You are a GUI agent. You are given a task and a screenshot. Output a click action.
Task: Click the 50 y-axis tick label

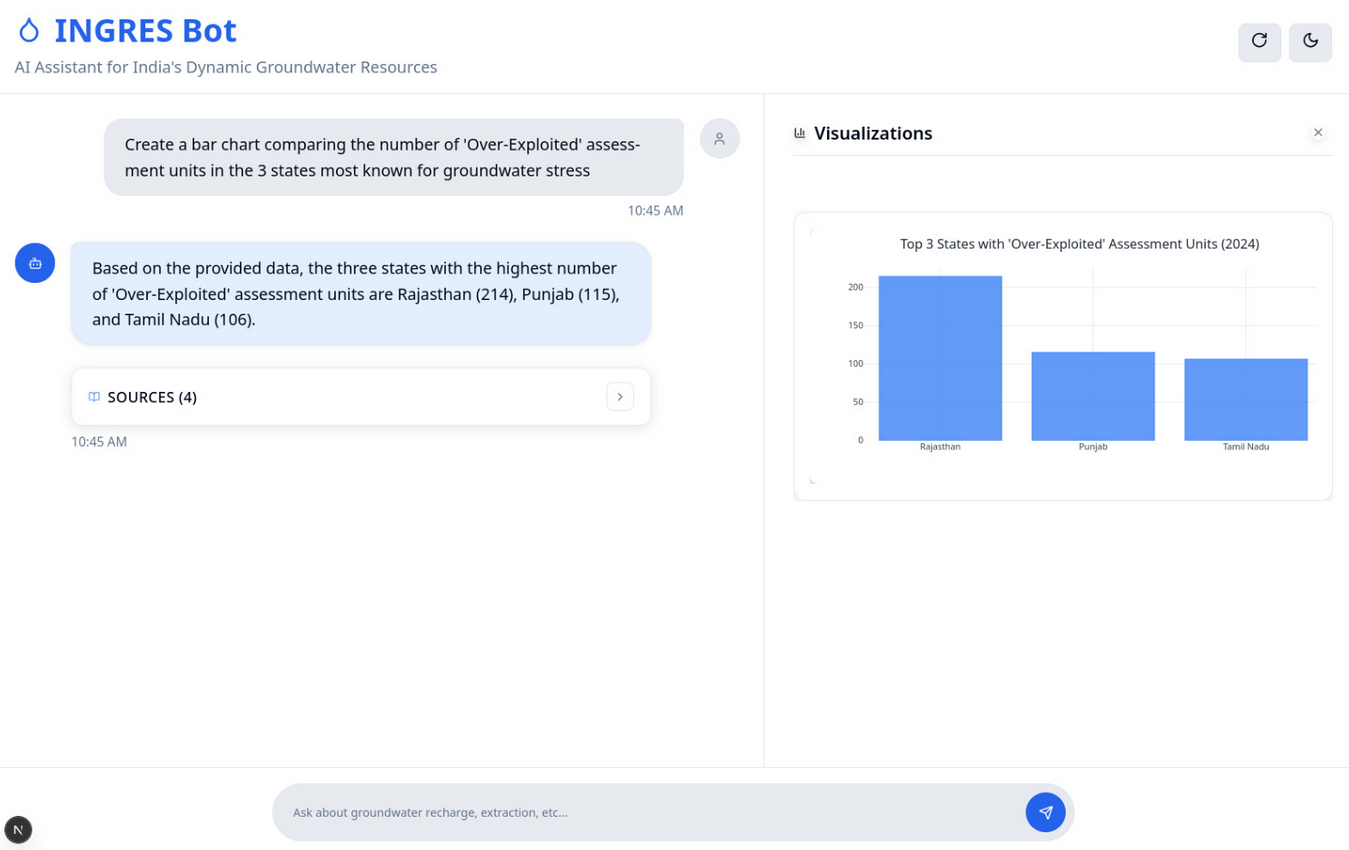coord(857,402)
